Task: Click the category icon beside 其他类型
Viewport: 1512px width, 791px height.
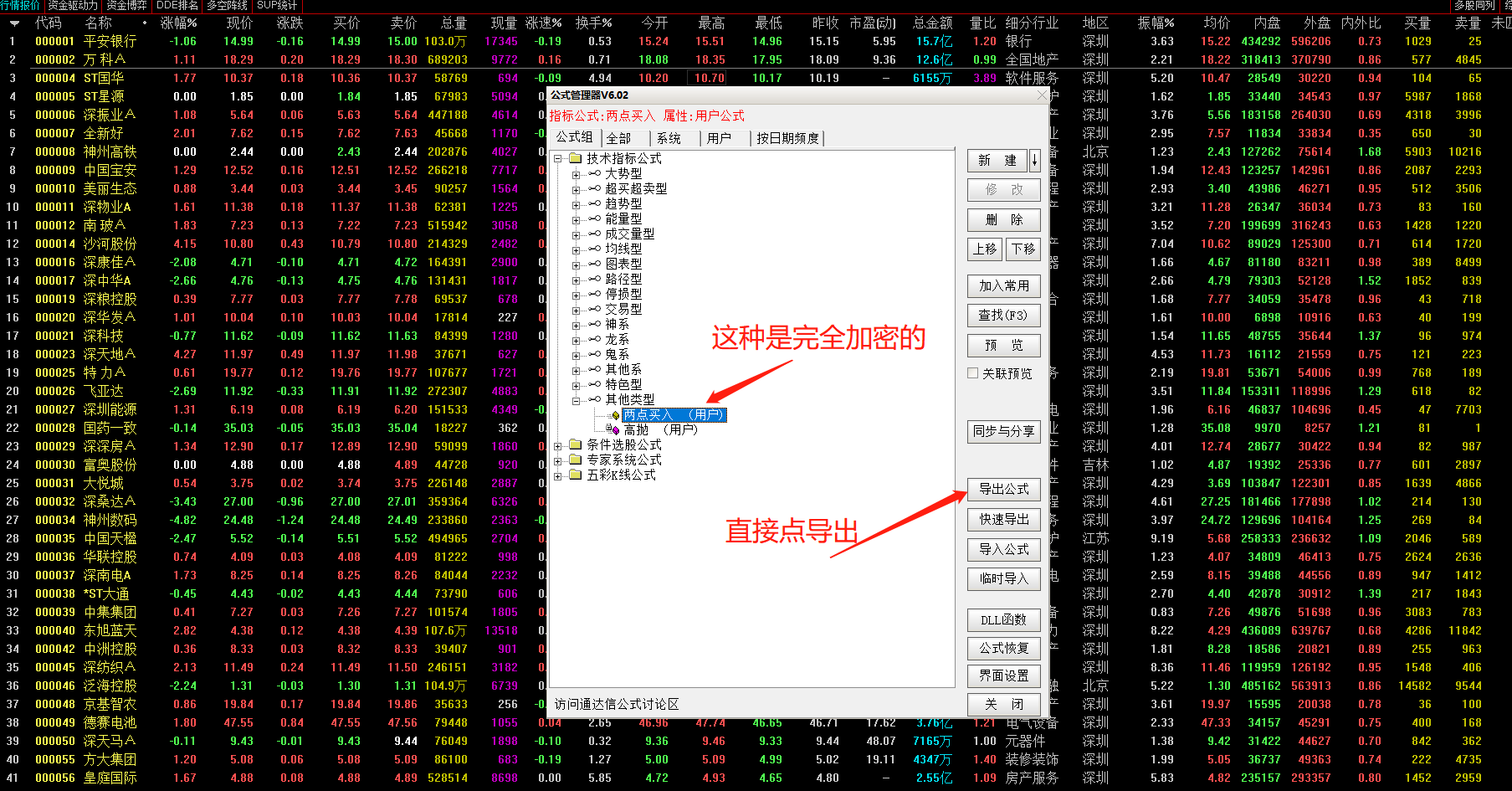Action: click(x=594, y=399)
